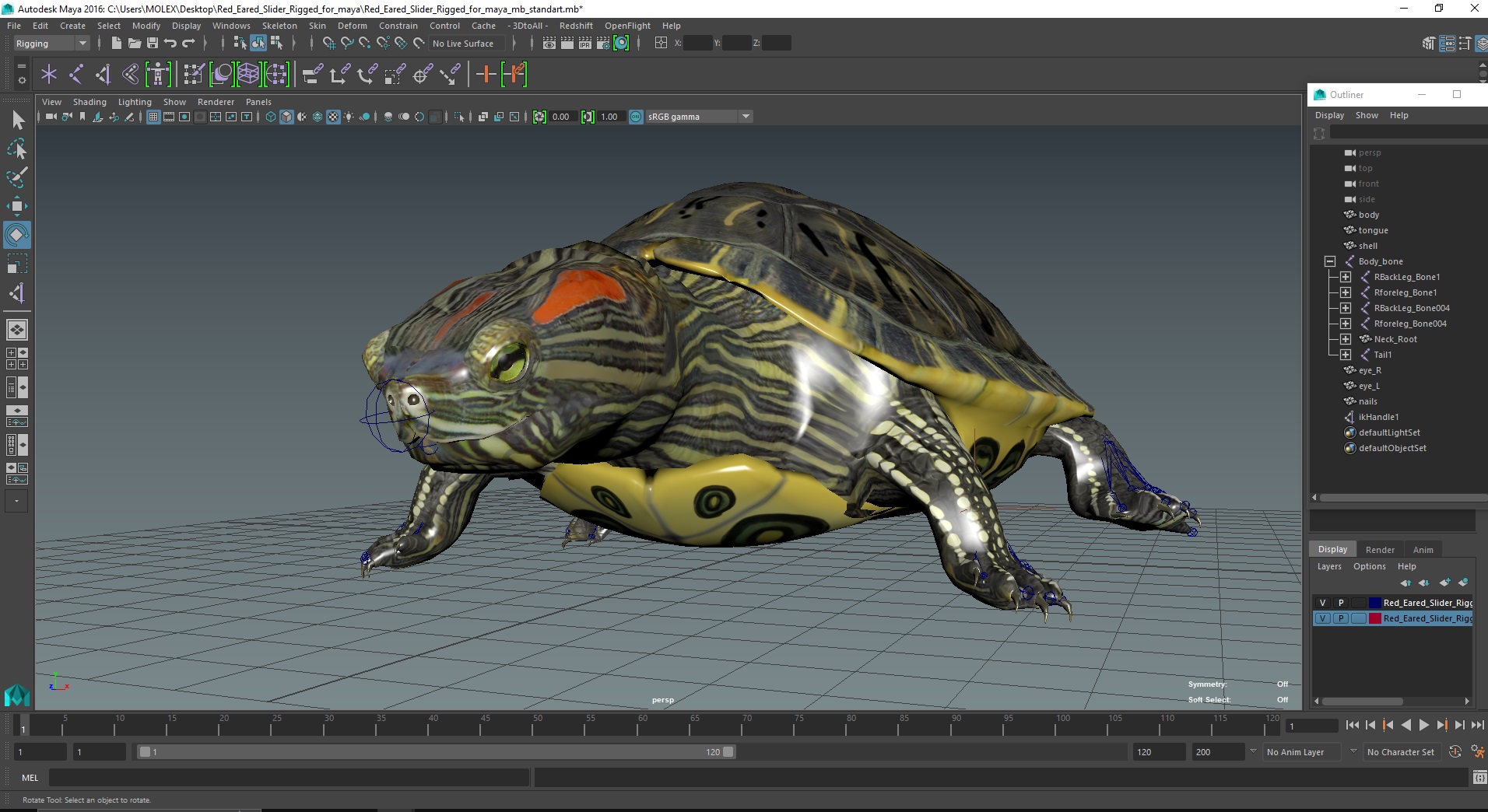Activate the Move tool

coord(17,206)
